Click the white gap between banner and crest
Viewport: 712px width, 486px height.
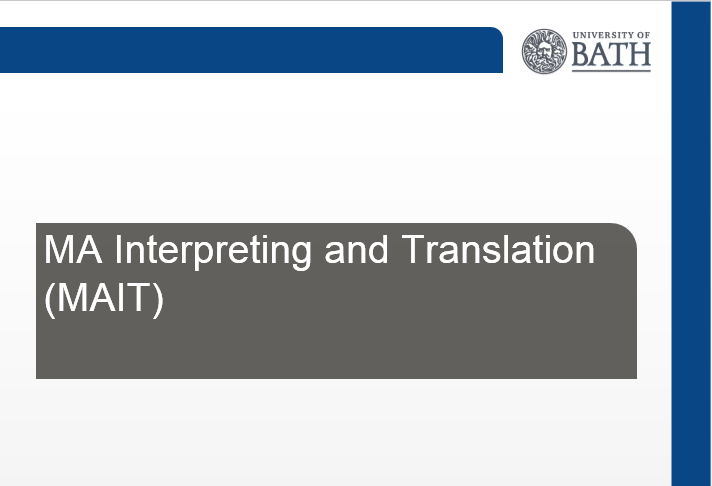click(x=512, y=50)
